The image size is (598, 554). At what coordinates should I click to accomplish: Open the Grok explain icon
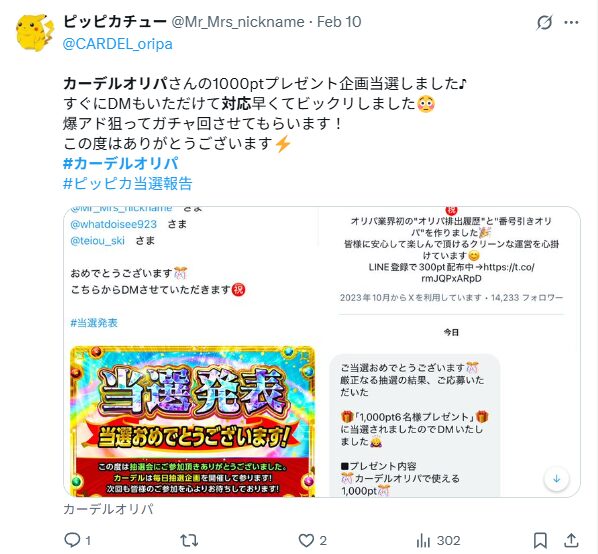pyautogui.click(x=544, y=22)
